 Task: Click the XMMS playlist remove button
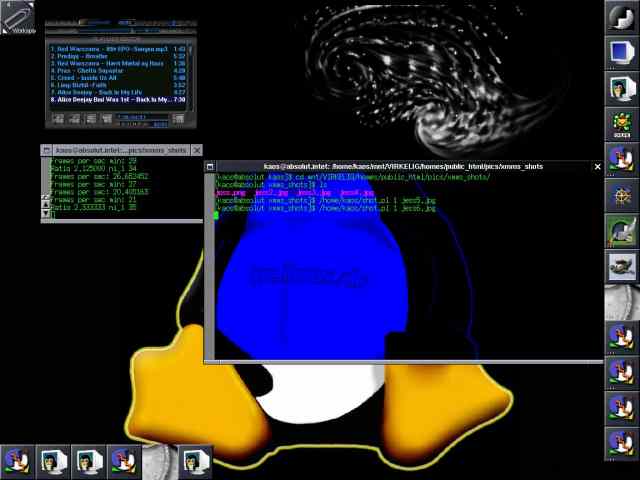pyautogui.click(x=74, y=119)
